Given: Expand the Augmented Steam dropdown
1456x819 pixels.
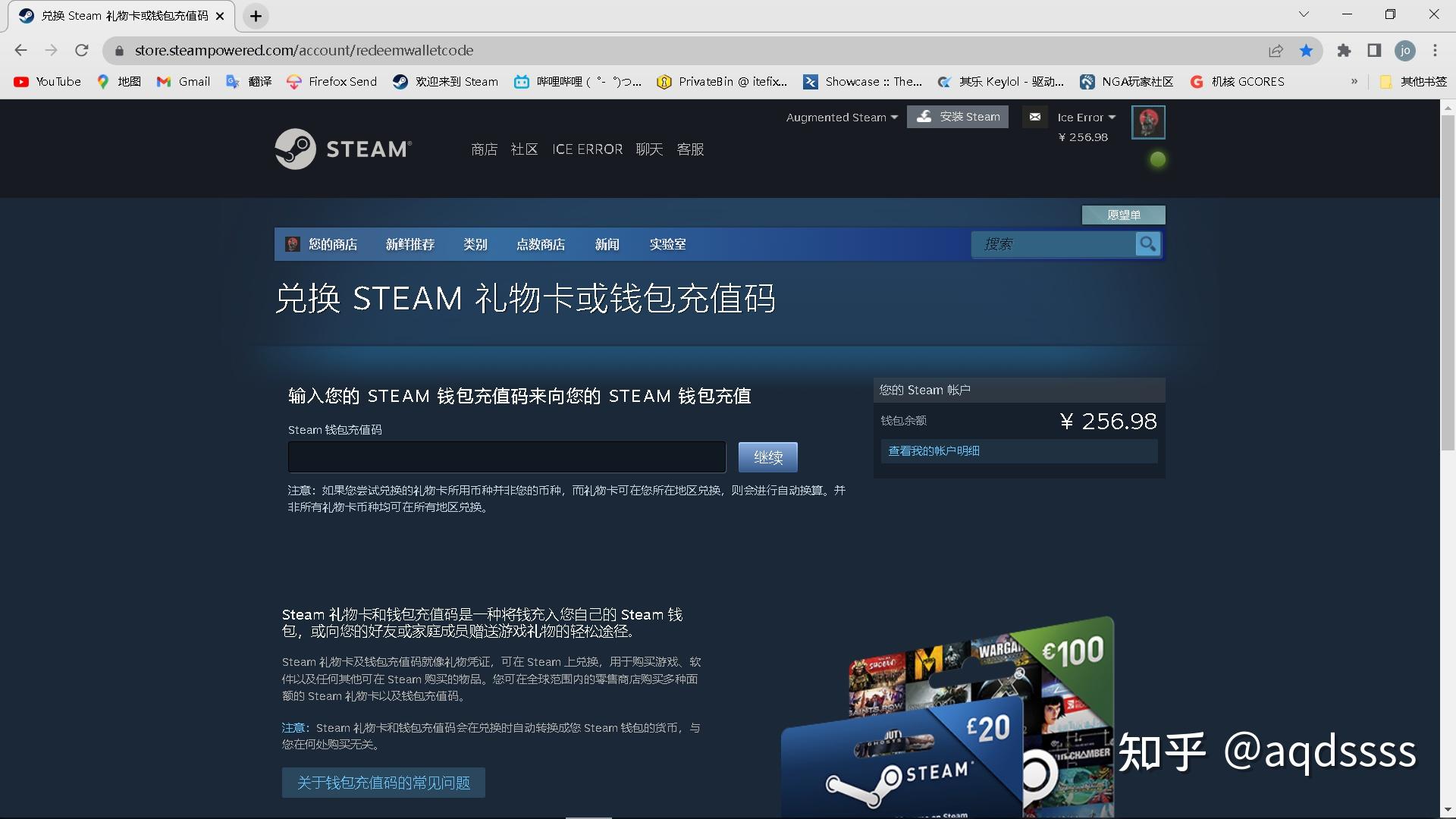Looking at the screenshot, I should point(840,117).
